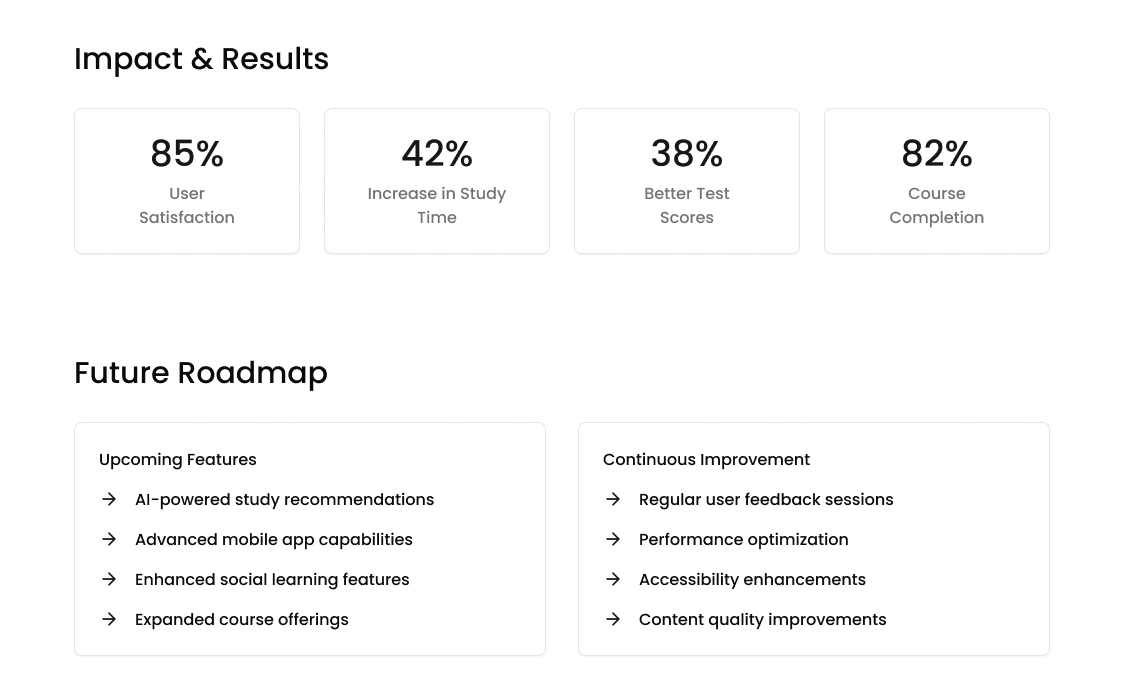1126x699 pixels.
Task: Click arrow icon beside AI-powered study recommendations
Action: (109, 499)
